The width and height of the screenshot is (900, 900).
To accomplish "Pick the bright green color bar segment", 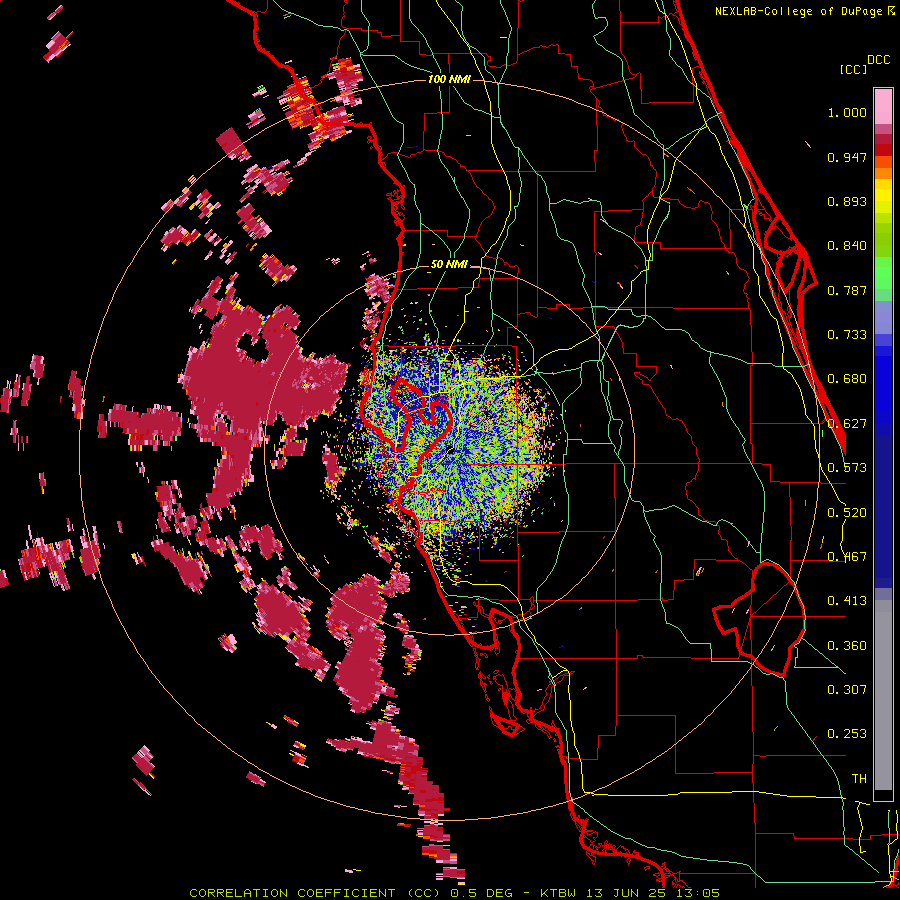I will click(883, 273).
